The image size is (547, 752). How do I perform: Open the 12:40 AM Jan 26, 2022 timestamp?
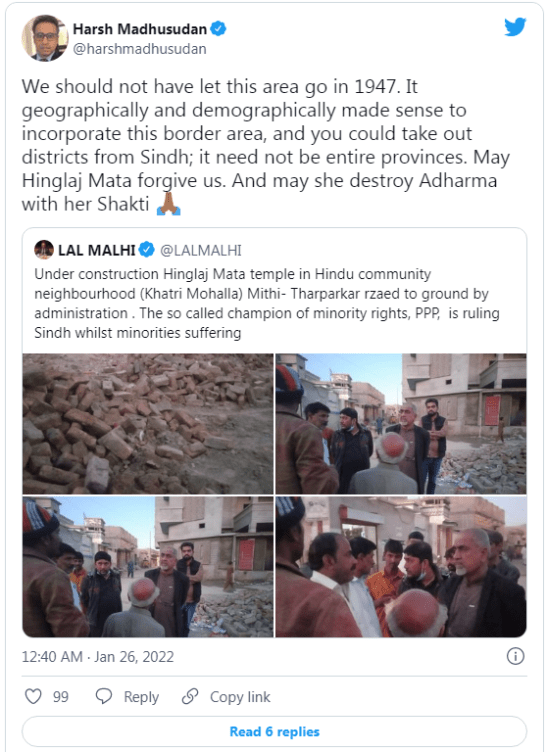(x=98, y=657)
